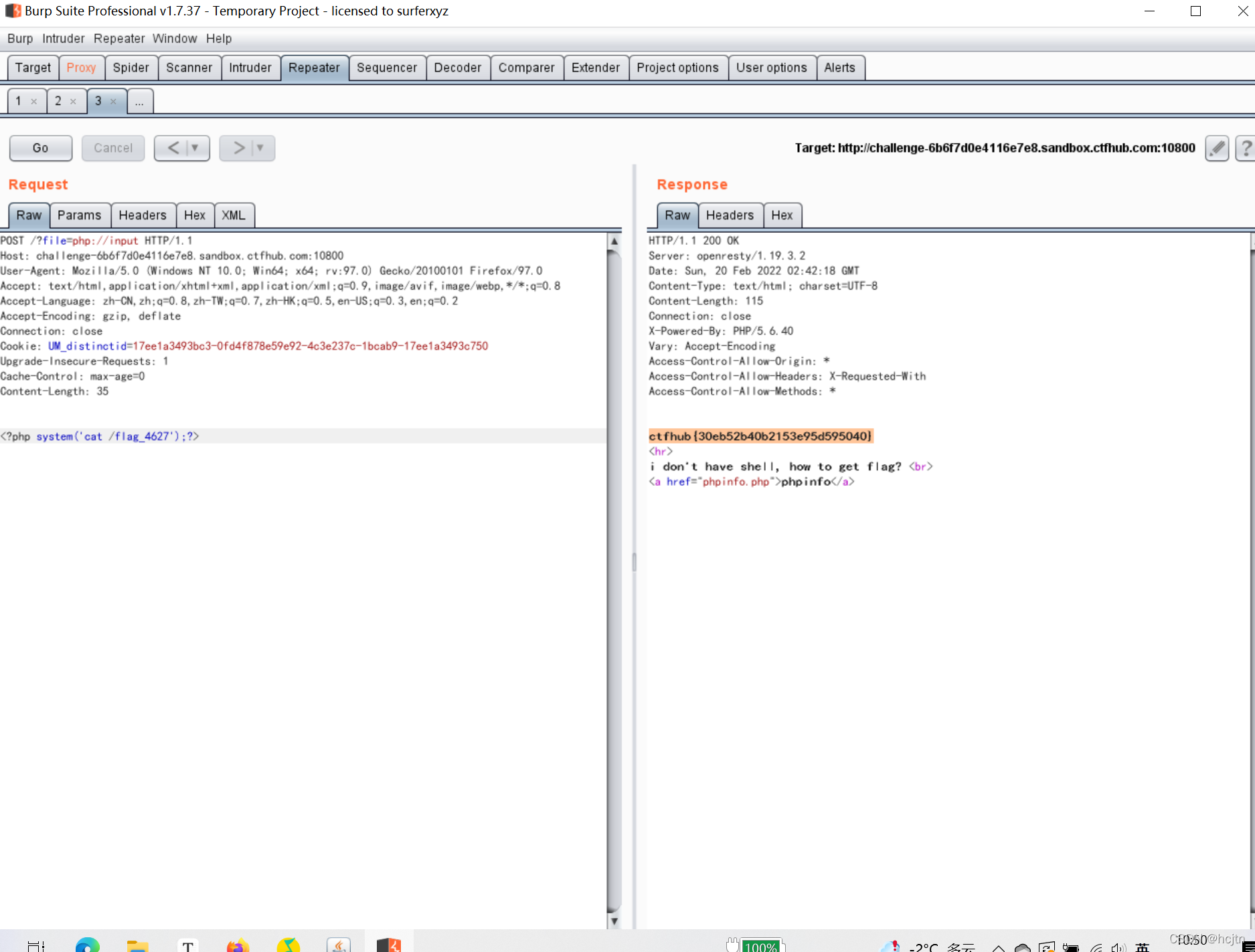The width and height of the screenshot is (1255, 952).
Task: Show the Response Raw view
Action: pyautogui.click(x=677, y=215)
